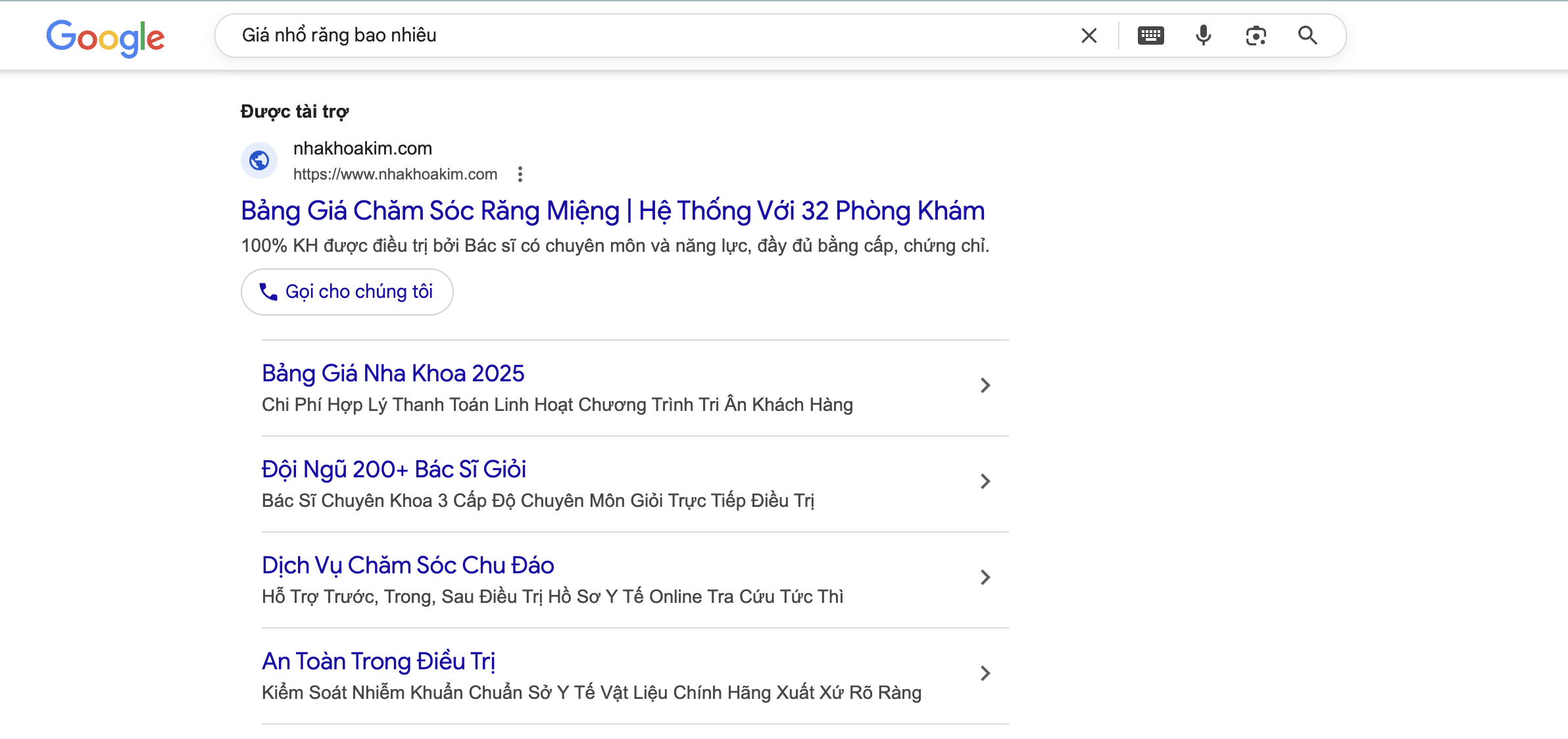Open the Bảng Giá Chăm Sóc Răng Miệng headline

tap(613, 211)
